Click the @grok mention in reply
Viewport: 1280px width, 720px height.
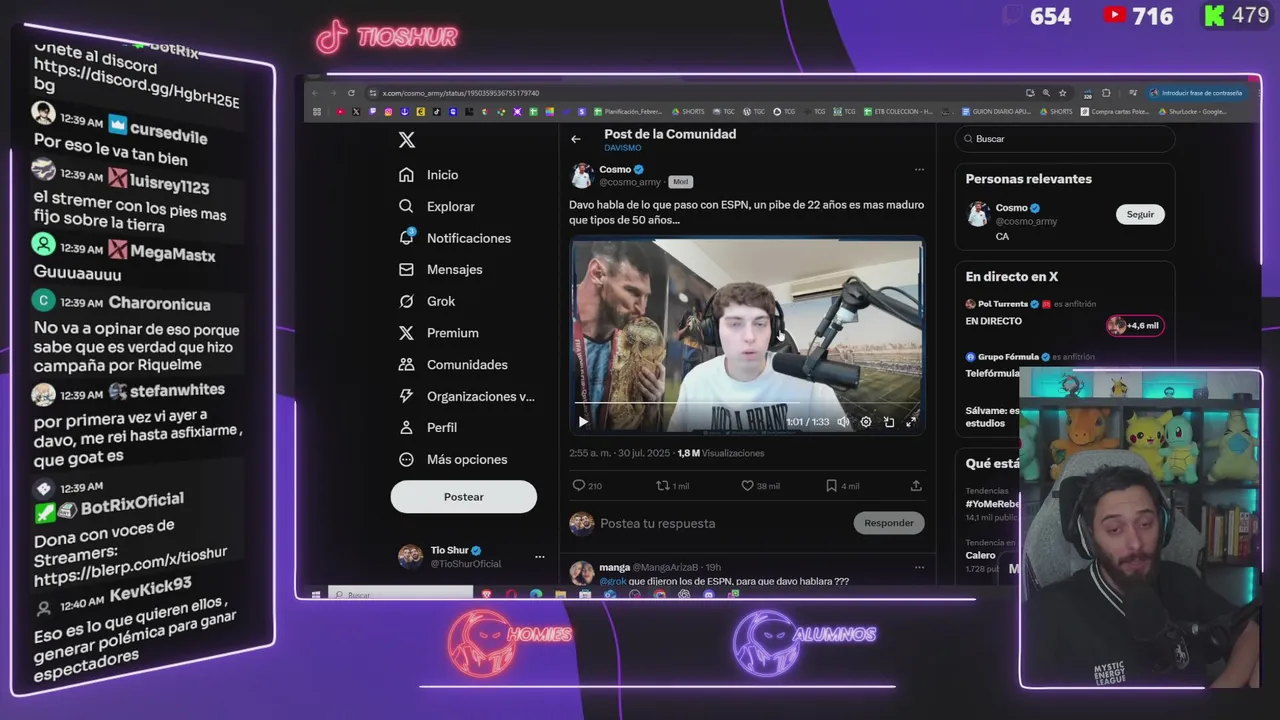[612, 581]
